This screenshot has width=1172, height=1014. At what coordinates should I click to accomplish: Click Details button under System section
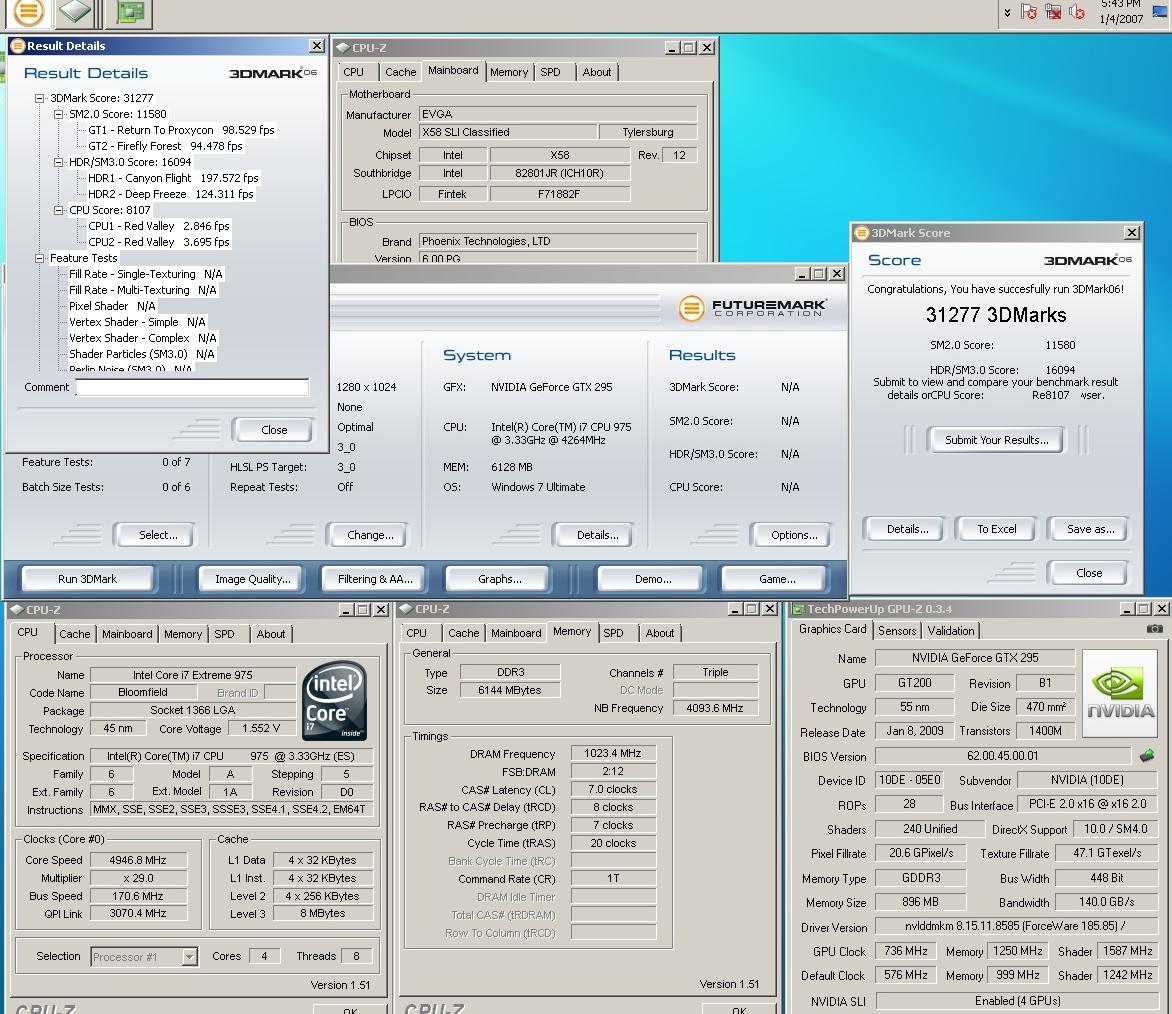pyautogui.click(x=597, y=535)
